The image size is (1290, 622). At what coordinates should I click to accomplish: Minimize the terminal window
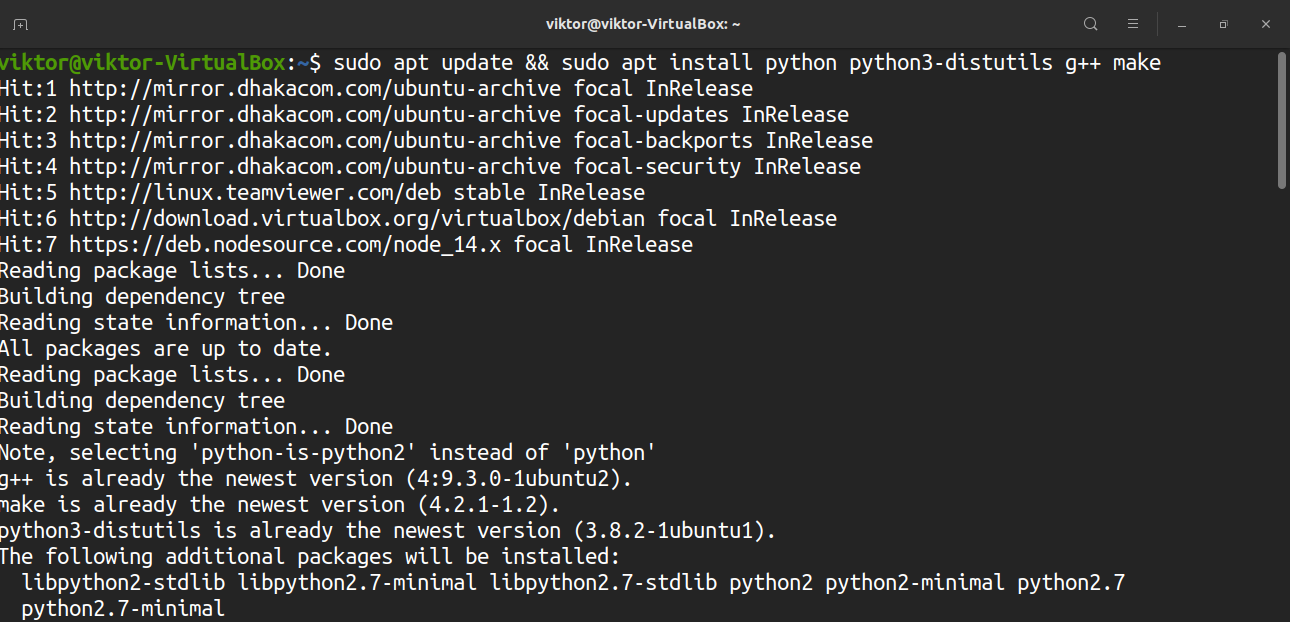(1181, 24)
